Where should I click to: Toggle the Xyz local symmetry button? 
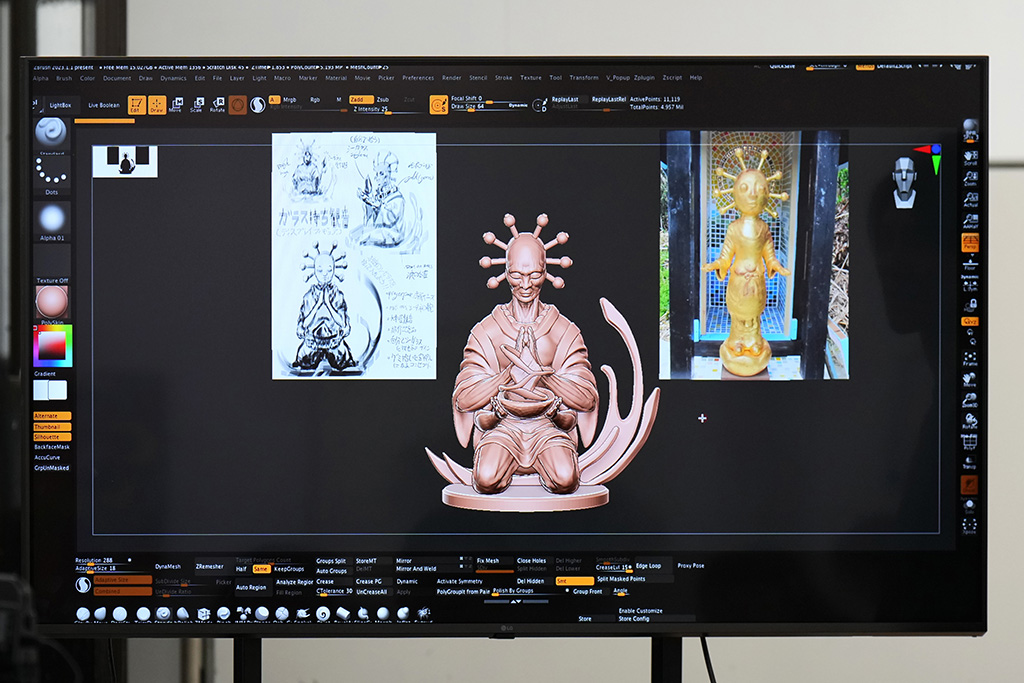pos(970,322)
